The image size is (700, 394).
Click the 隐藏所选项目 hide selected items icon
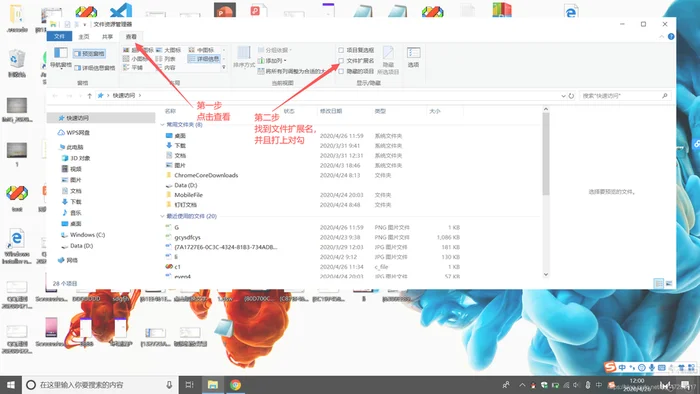coord(388,60)
